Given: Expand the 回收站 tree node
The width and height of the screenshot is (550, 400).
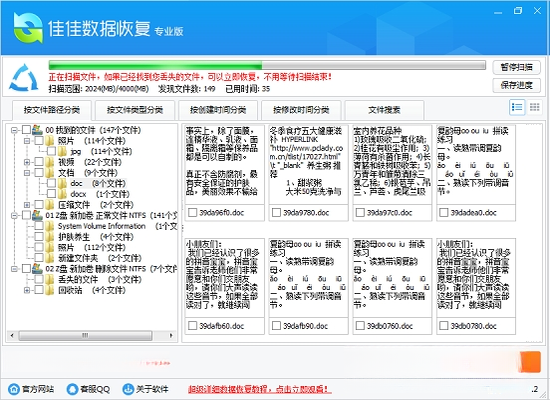Looking at the screenshot, I should click(x=27, y=290).
